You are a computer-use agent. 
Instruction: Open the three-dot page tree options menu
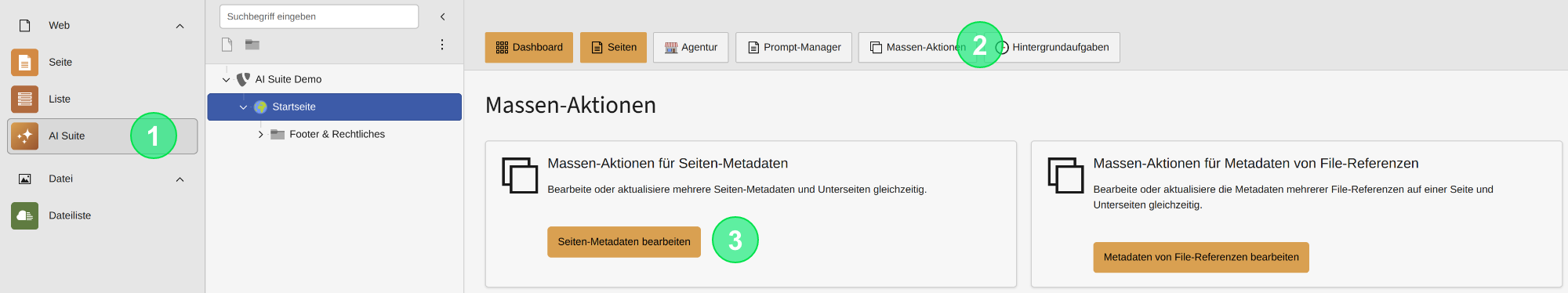point(442,45)
